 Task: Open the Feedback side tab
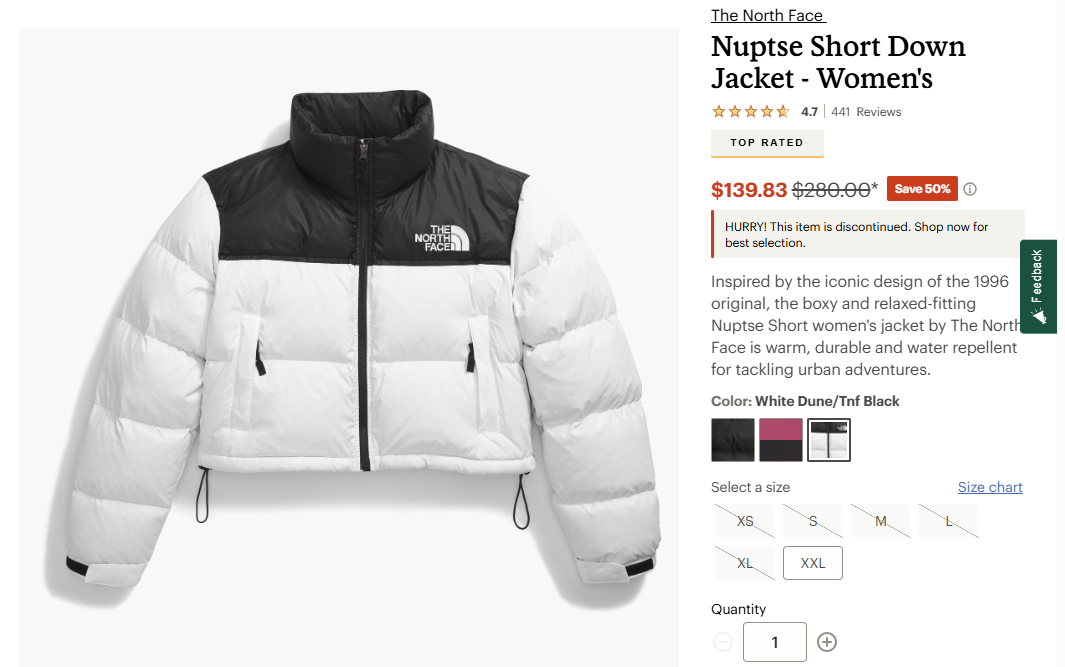click(1038, 286)
